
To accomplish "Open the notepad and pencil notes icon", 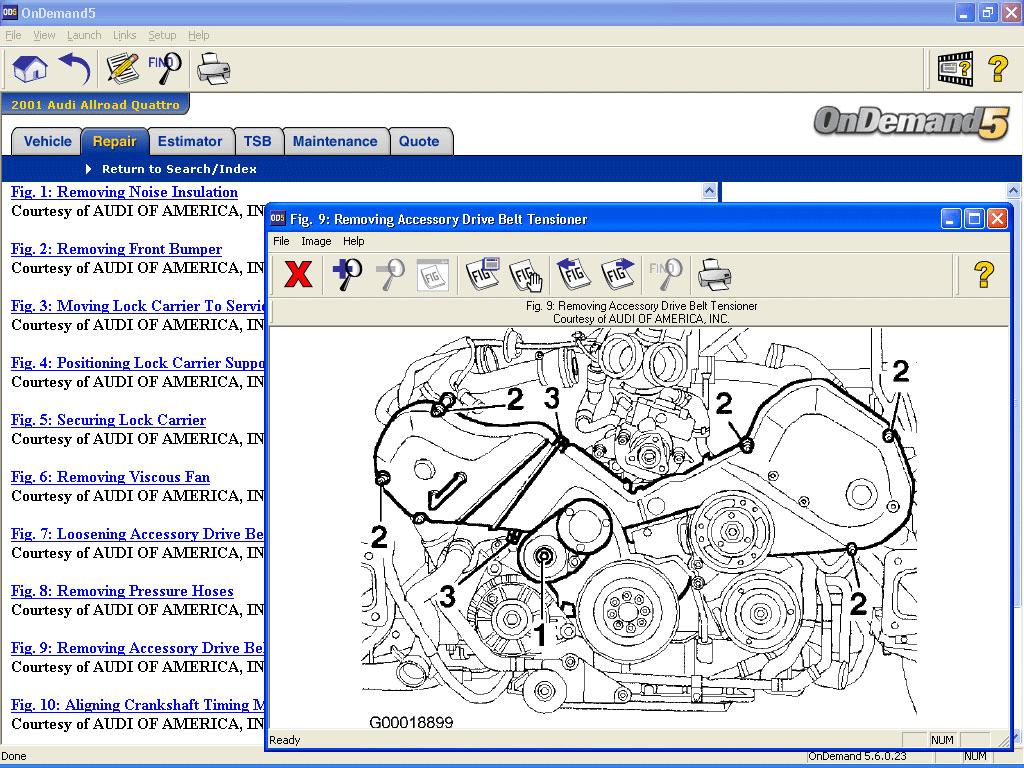I will [123, 69].
